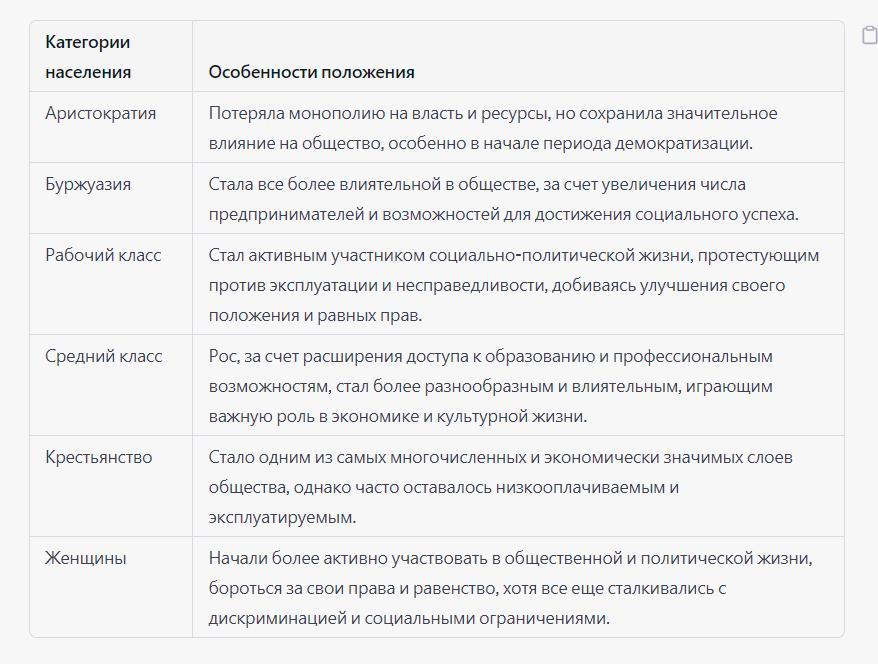The height and width of the screenshot is (664, 878).
Task: Click the word "предпринимателей" in the Буржуазия row
Action: point(284,214)
